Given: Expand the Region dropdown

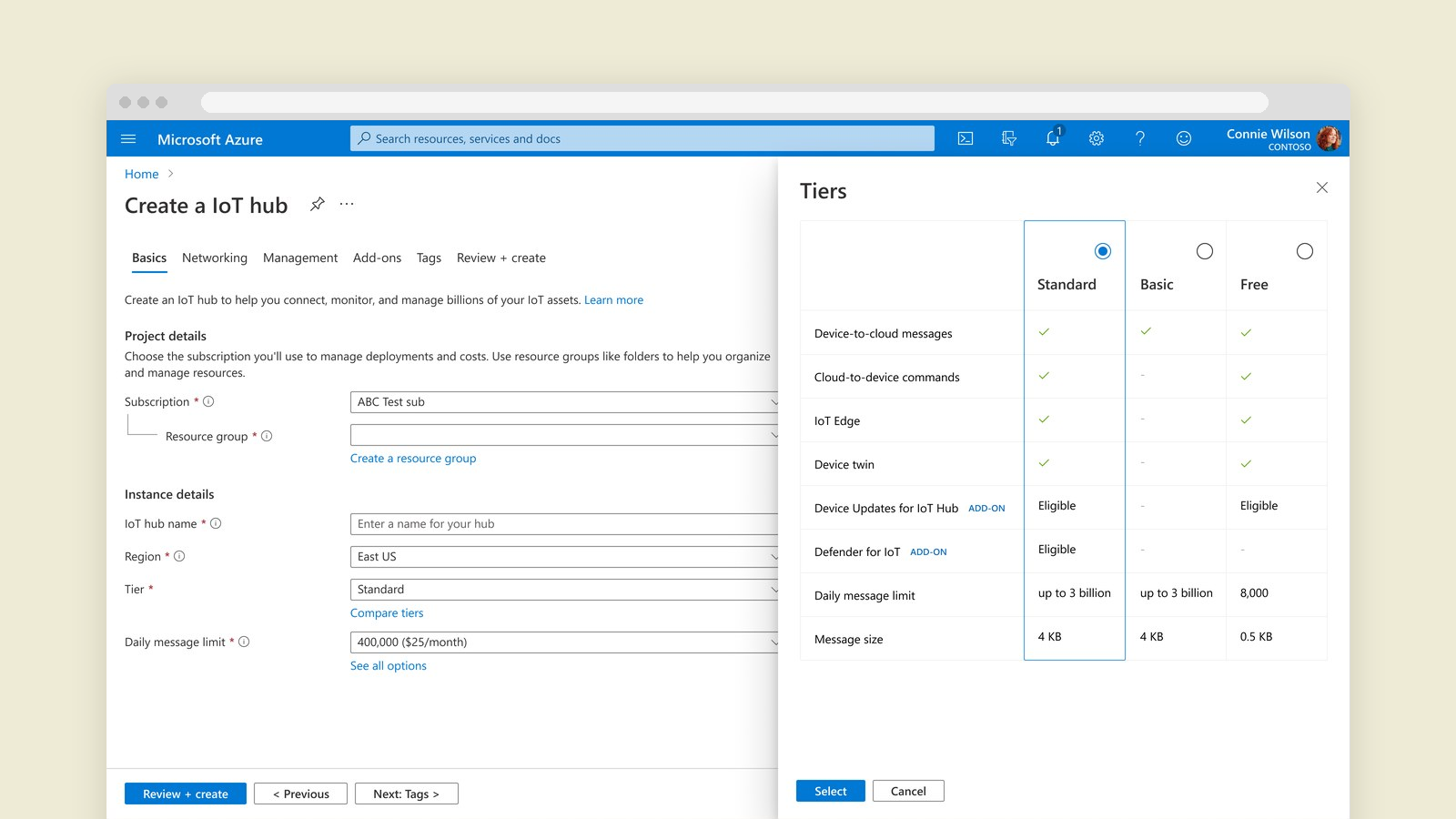Looking at the screenshot, I should click(x=564, y=557).
